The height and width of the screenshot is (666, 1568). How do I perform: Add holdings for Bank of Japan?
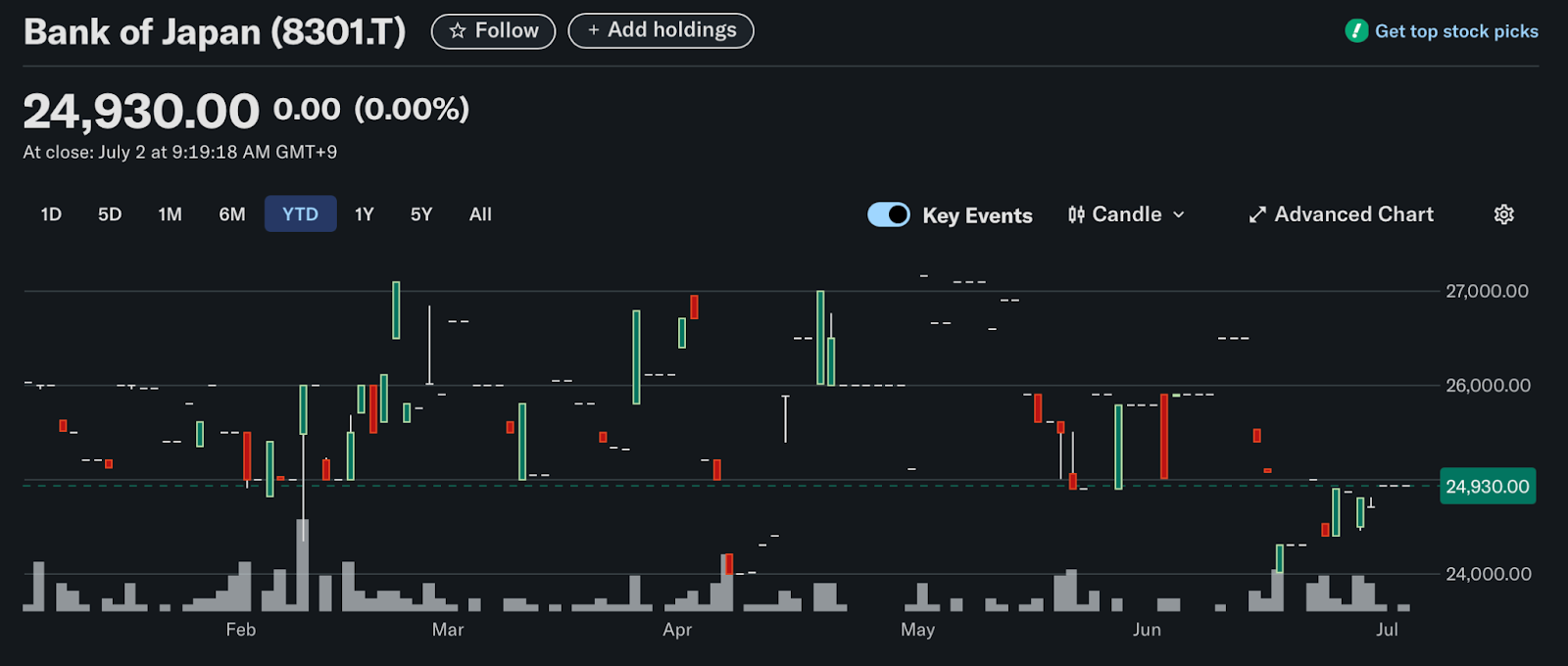[661, 31]
